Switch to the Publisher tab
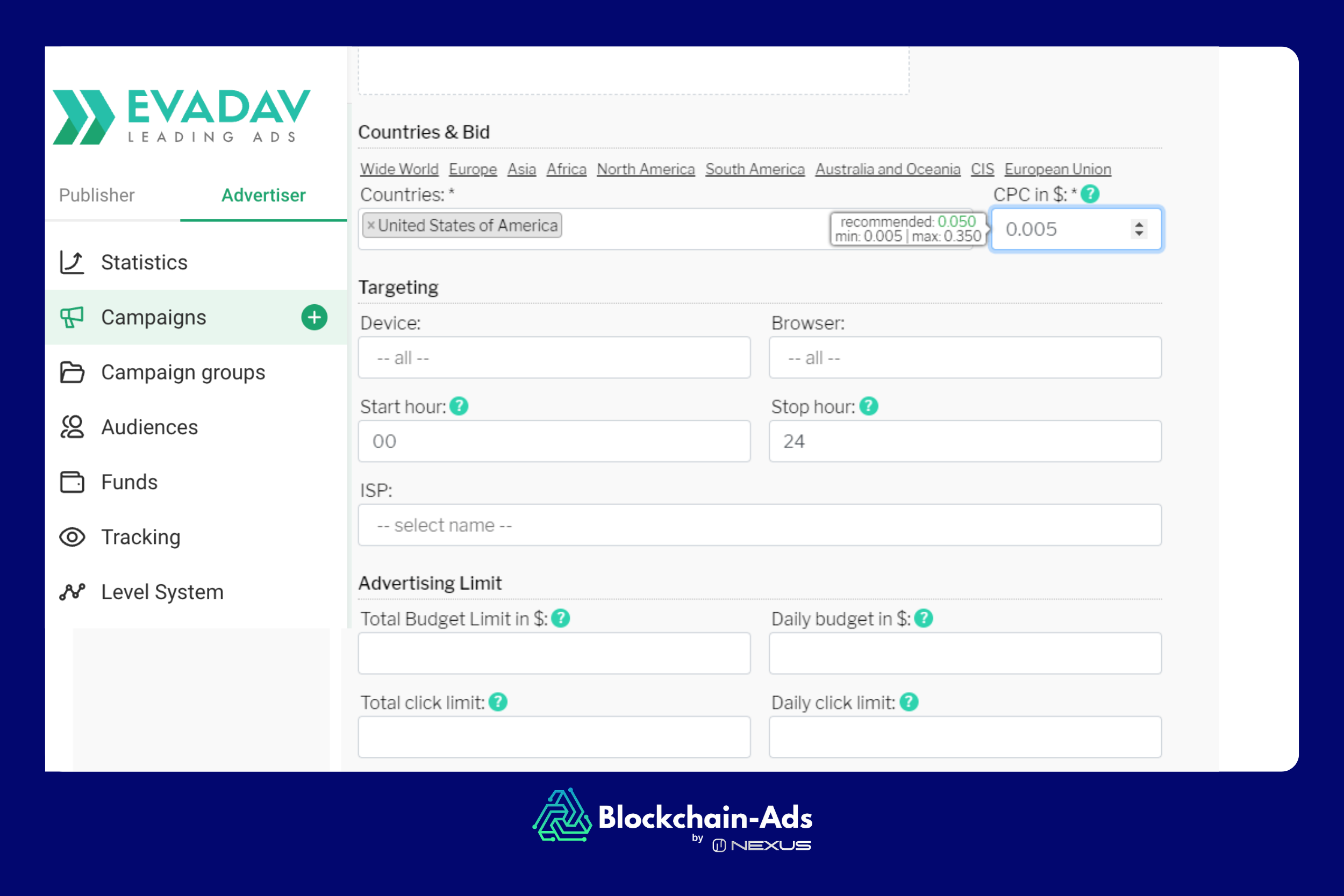 97,196
